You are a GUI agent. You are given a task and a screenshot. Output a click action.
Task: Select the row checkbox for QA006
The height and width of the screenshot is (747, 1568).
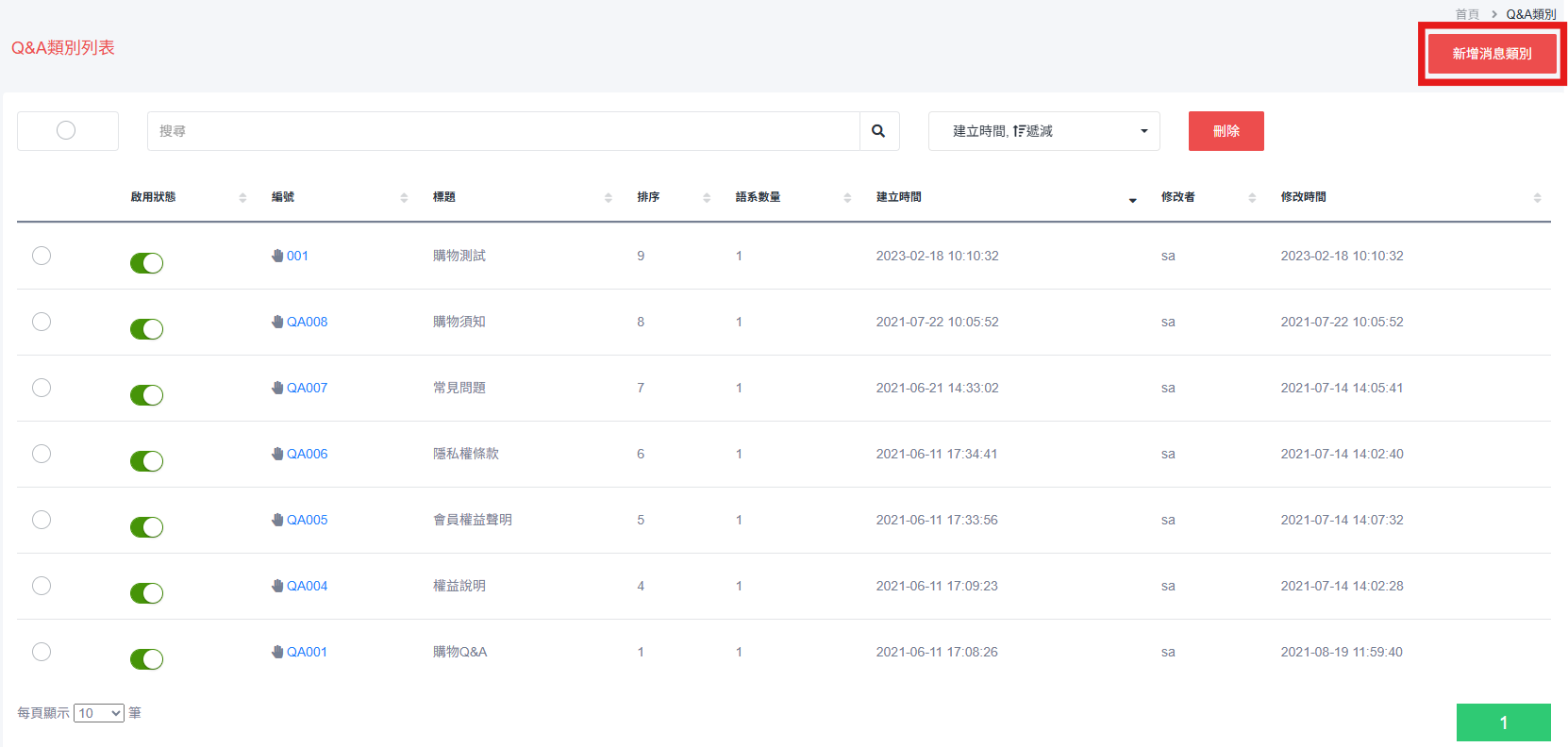click(42, 454)
